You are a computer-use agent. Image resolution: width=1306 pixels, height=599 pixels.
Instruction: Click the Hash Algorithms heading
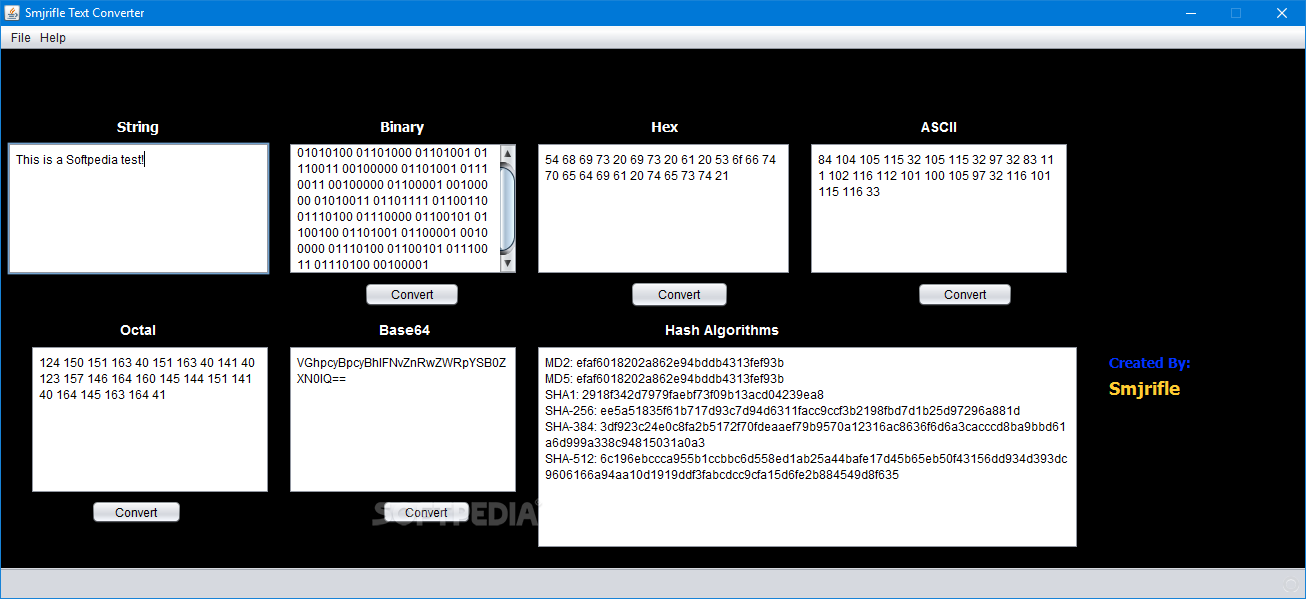click(x=722, y=330)
